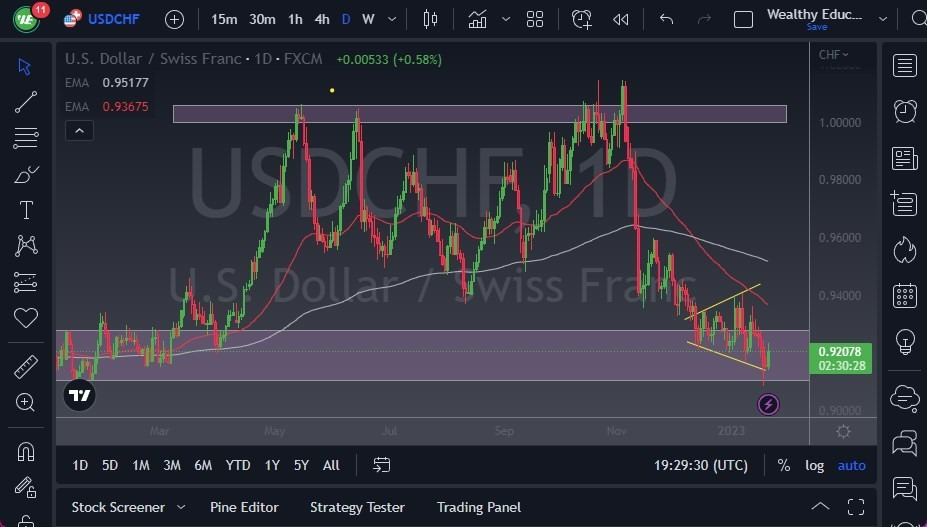927x527 pixels.
Task: Open the watchlist panel icon
Action: pyautogui.click(x=905, y=66)
